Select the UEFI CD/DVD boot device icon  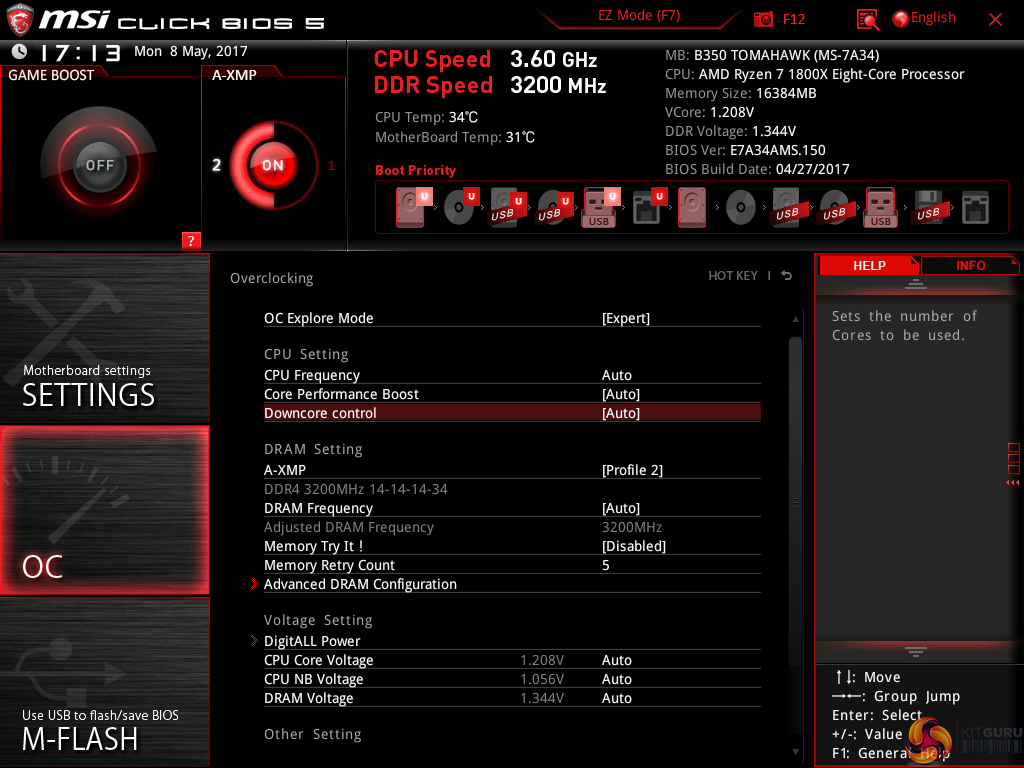(x=461, y=207)
